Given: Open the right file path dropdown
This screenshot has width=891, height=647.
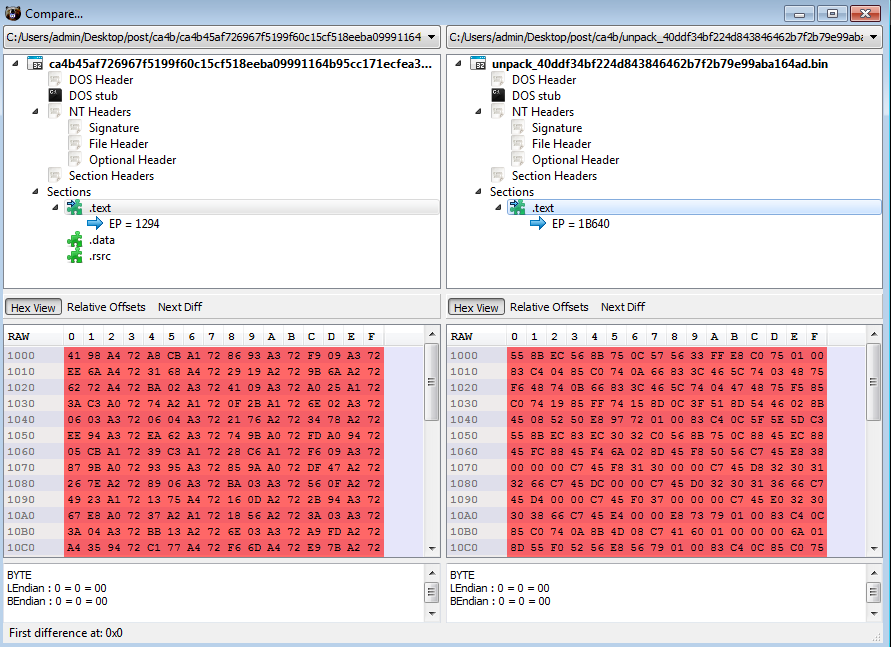Looking at the screenshot, I should click(873, 38).
